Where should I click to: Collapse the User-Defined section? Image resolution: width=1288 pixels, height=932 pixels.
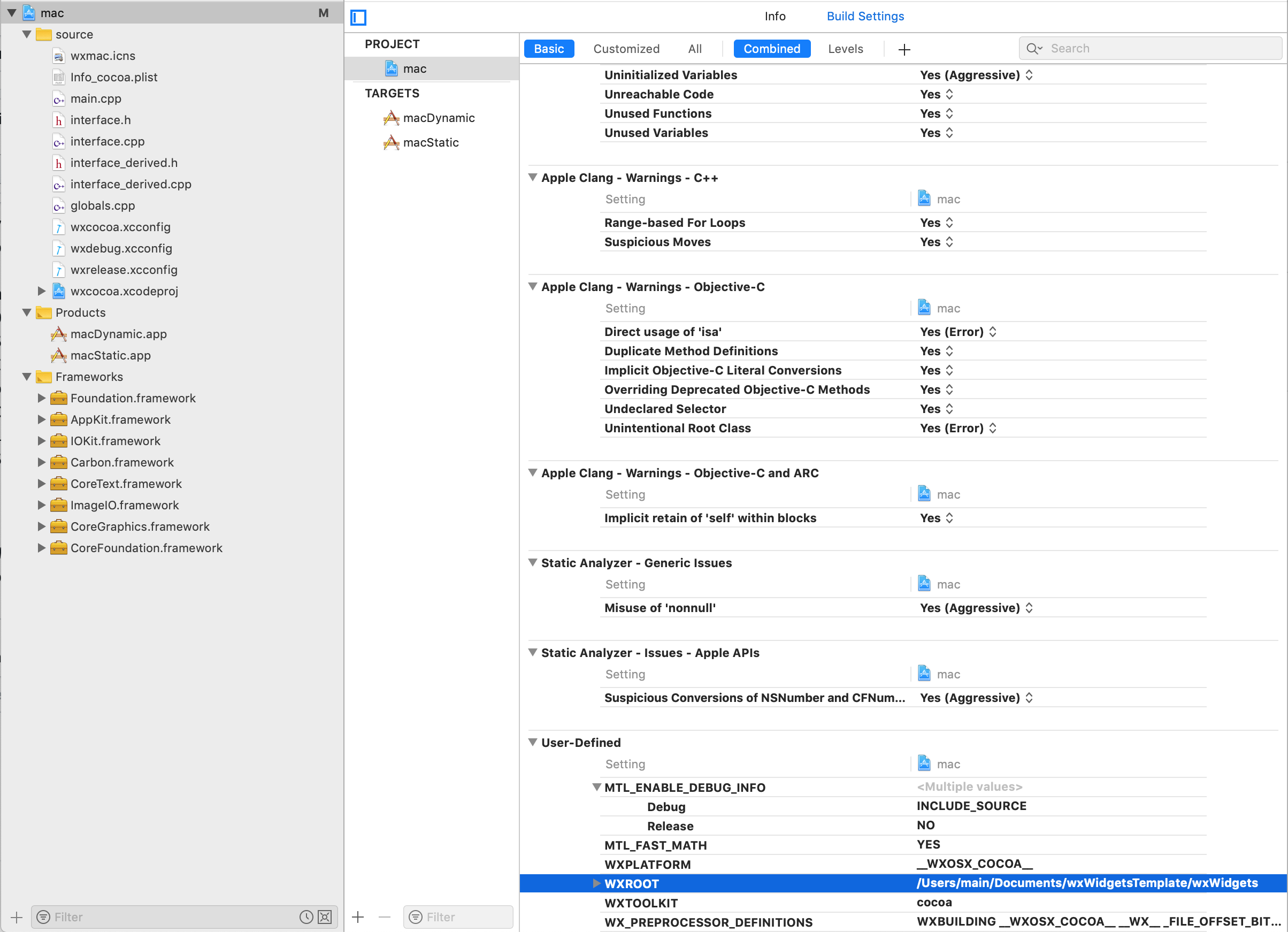point(533,742)
